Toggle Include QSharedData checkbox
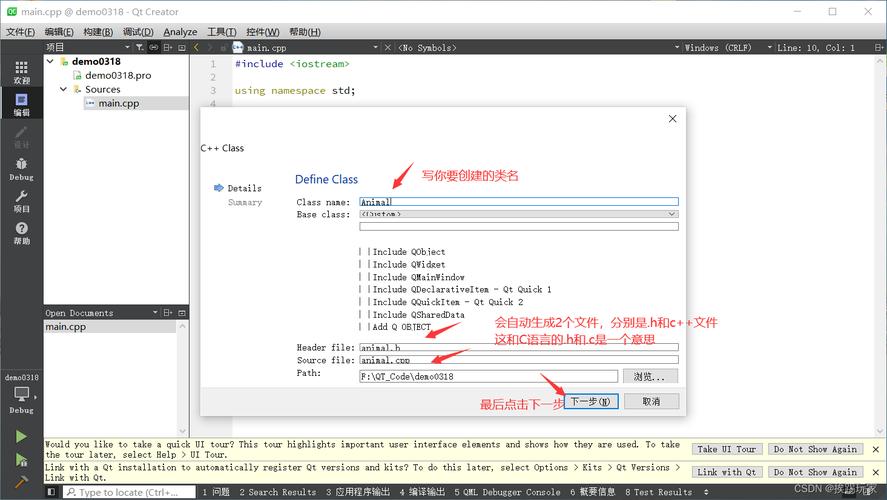Image resolution: width=887 pixels, height=500 pixels. pos(365,314)
